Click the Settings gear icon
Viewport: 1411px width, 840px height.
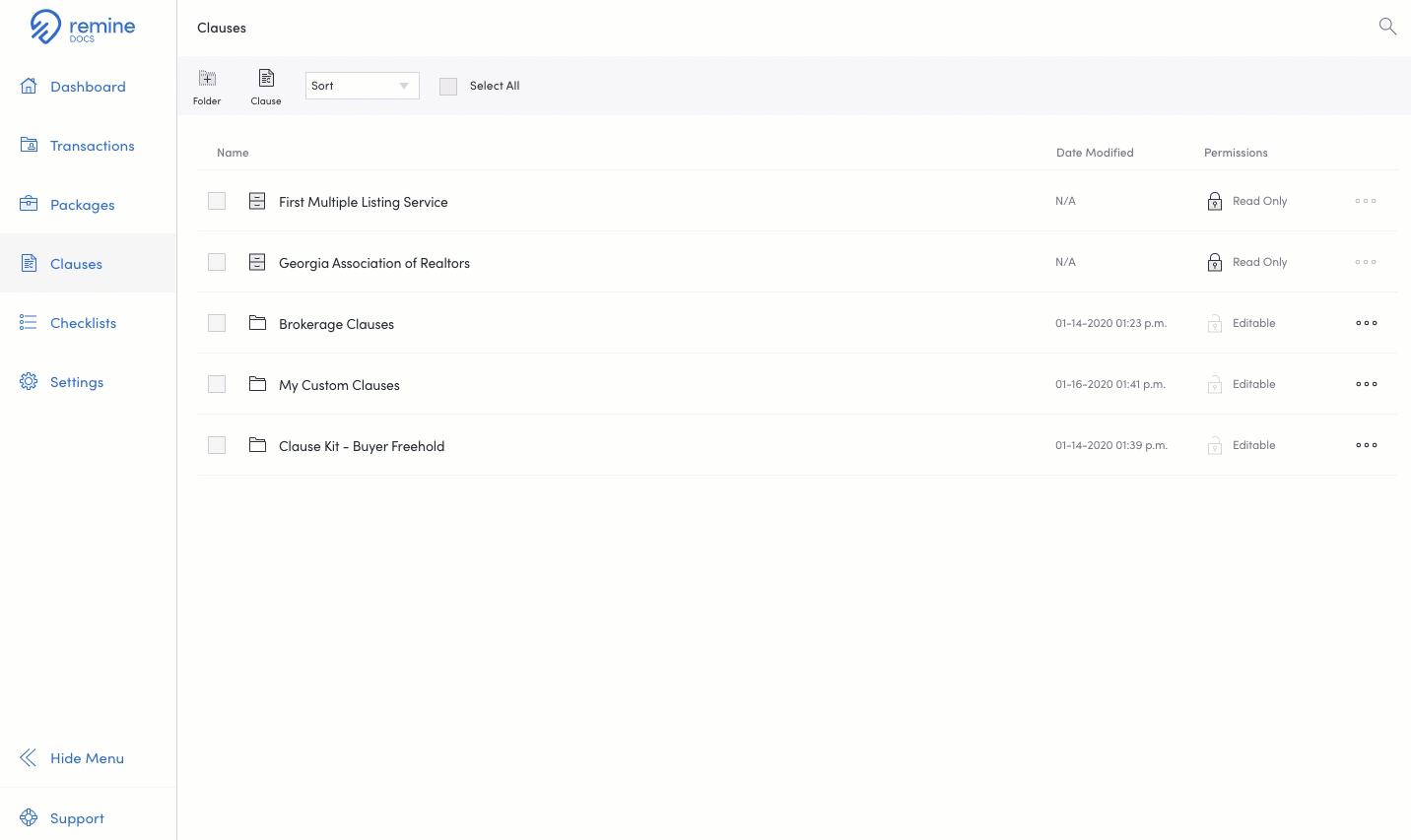pos(29,381)
